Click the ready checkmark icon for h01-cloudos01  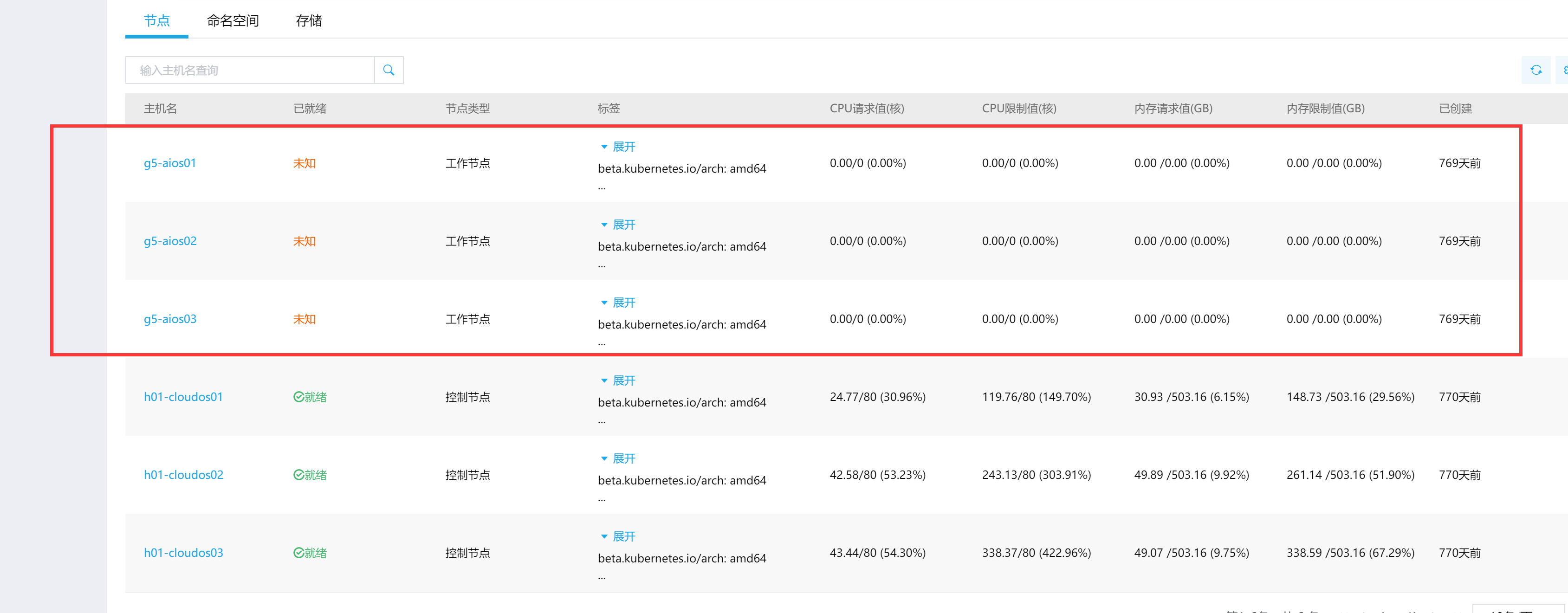point(298,397)
